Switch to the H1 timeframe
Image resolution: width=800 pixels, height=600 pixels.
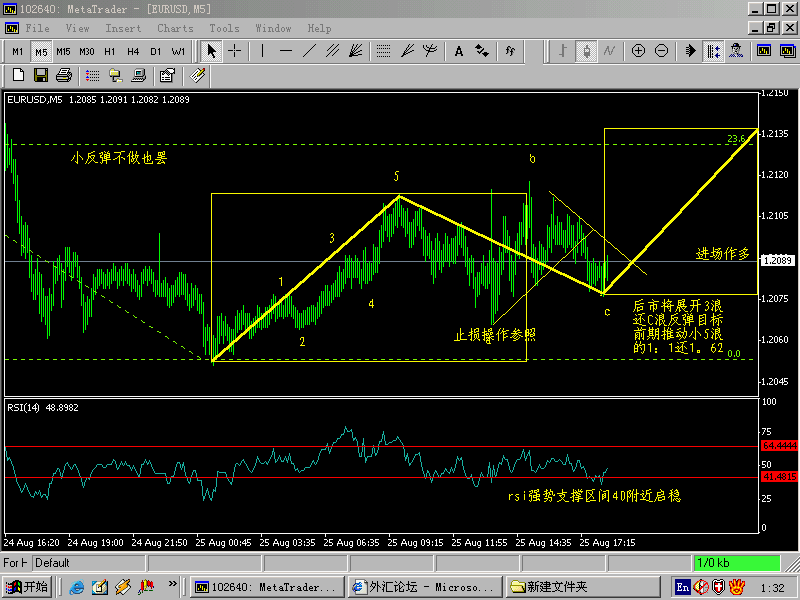(110, 52)
